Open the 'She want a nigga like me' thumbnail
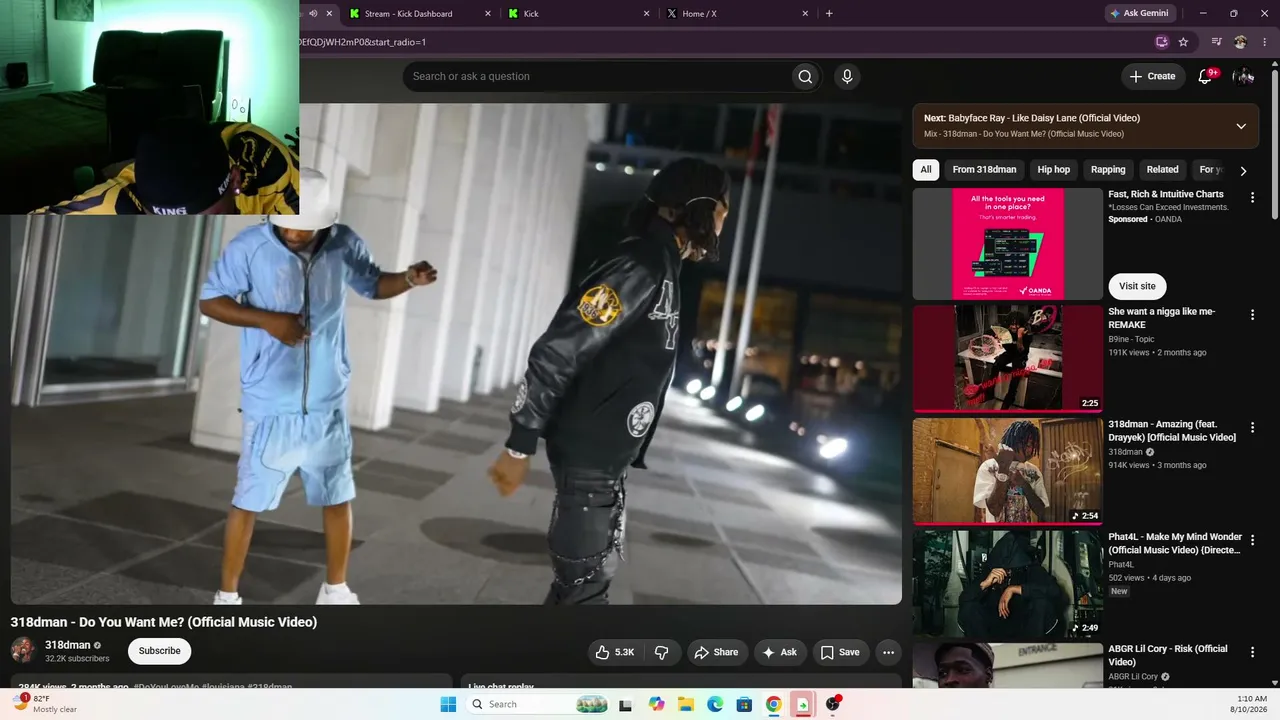 [1008, 358]
